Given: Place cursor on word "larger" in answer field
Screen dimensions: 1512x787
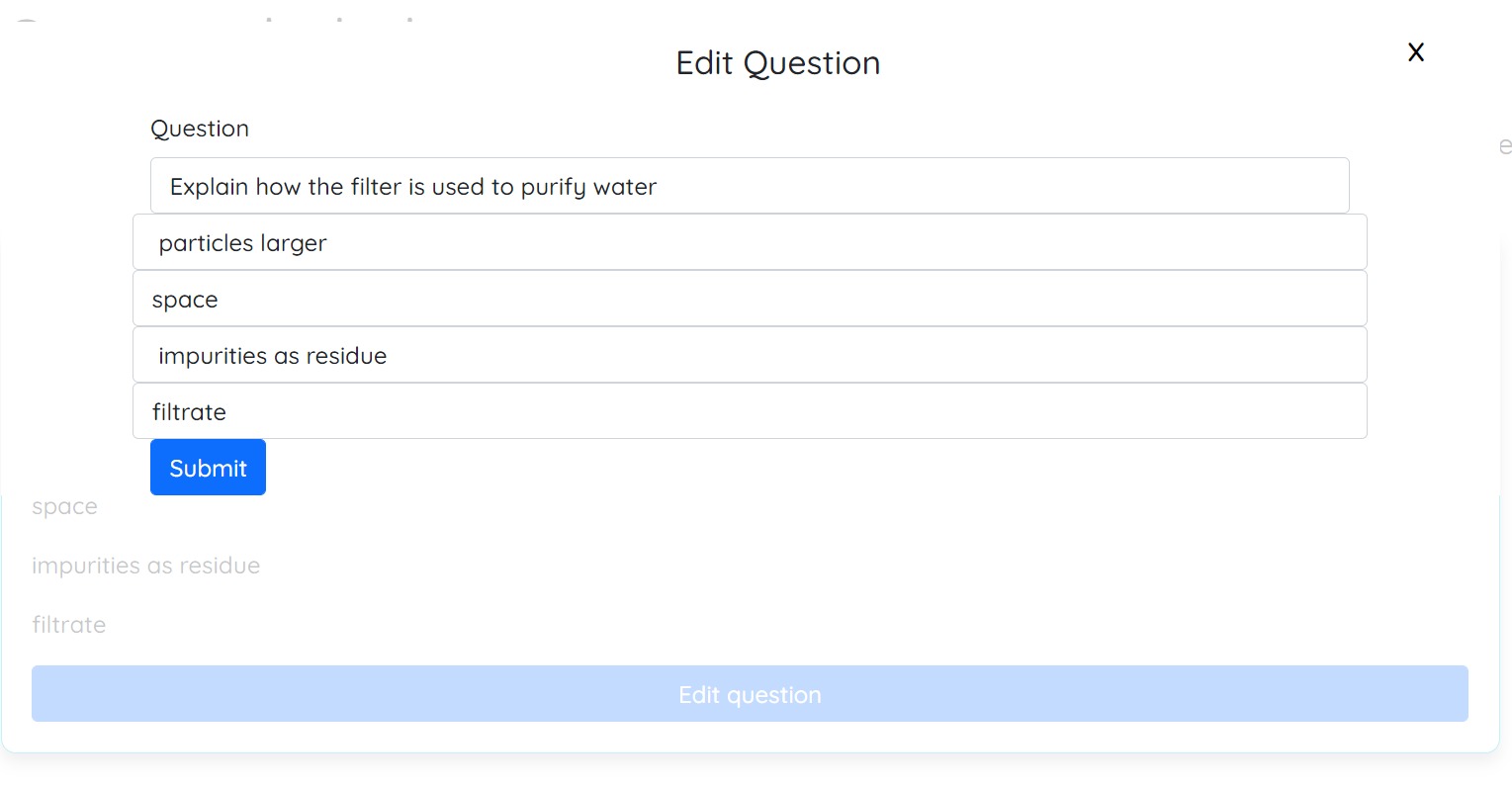Looking at the screenshot, I should pos(294,244).
